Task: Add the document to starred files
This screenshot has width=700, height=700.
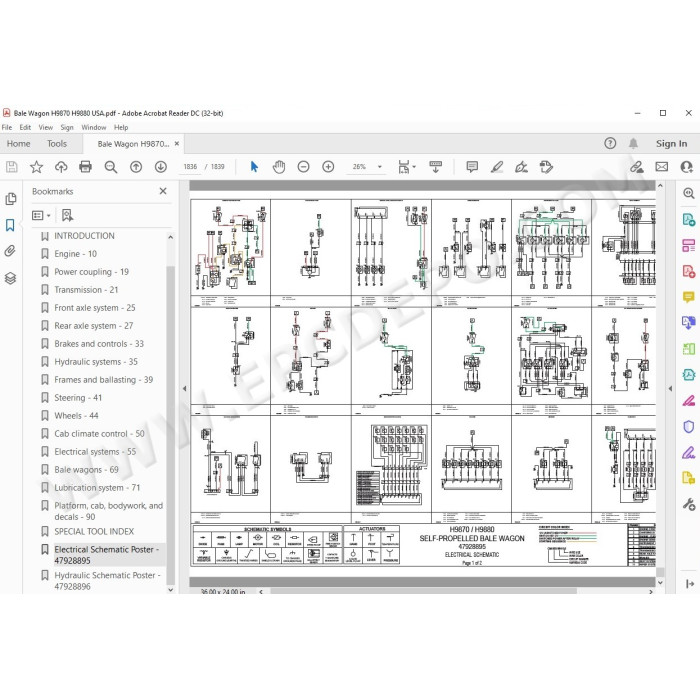Action: point(36,167)
